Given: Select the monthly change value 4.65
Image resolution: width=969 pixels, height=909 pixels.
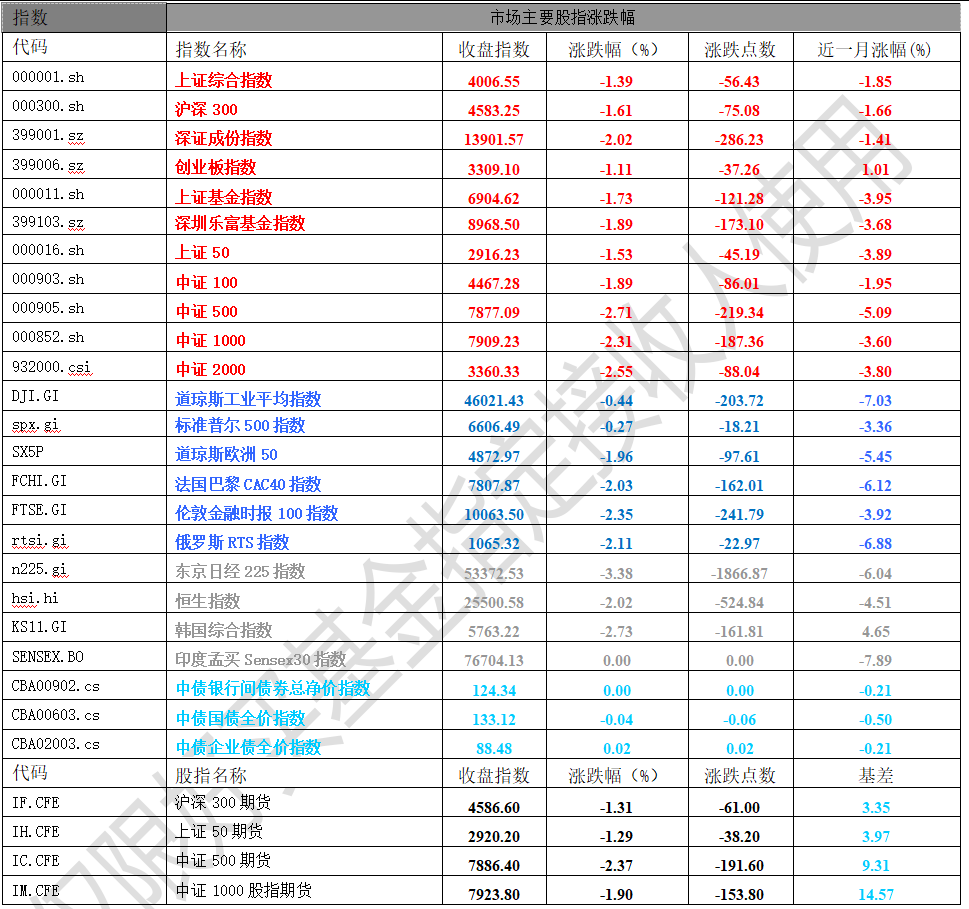Looking at the screenshot, I should click(876, 631).
